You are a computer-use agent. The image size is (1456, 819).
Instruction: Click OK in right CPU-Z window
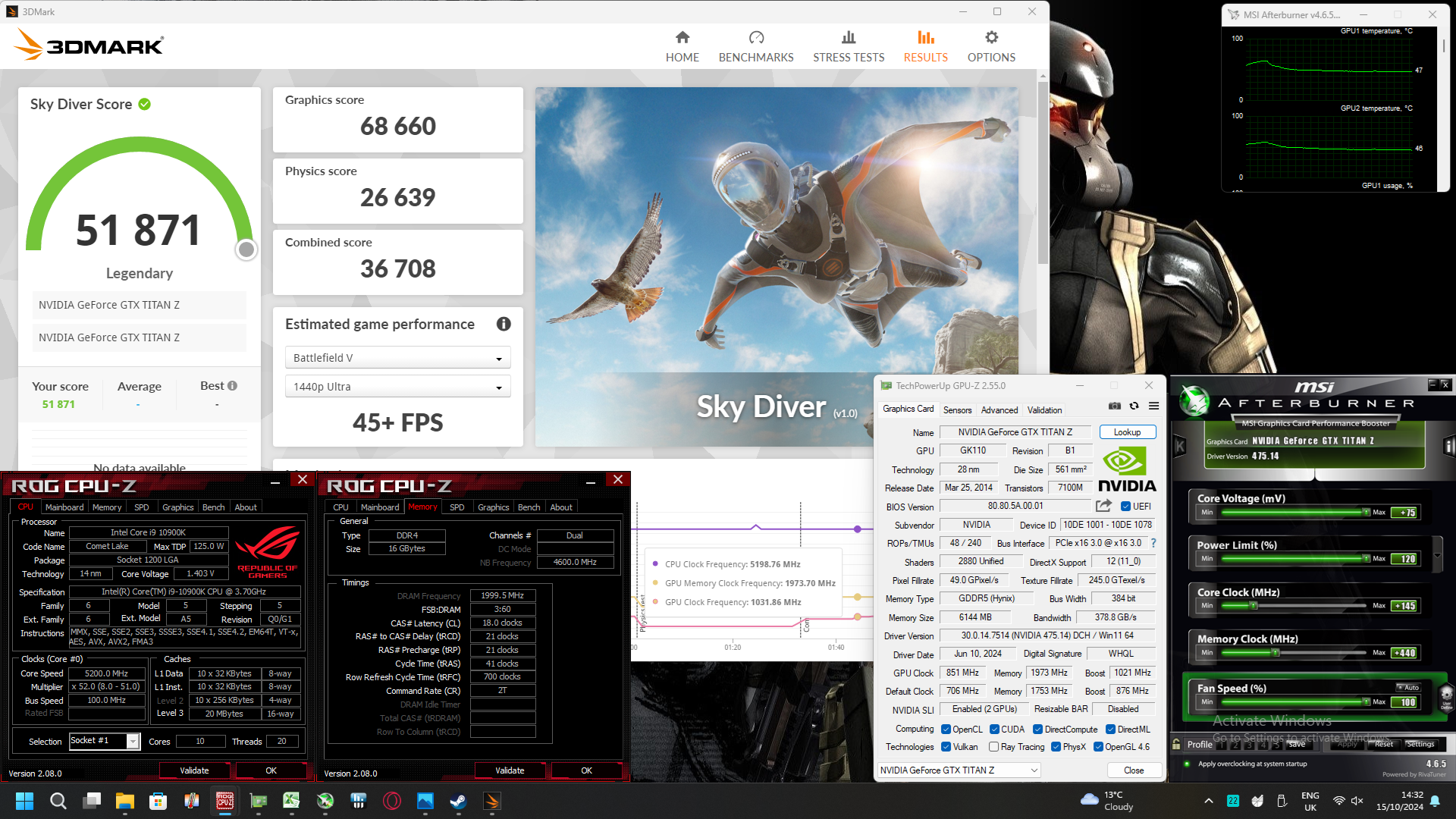point(586,770)
